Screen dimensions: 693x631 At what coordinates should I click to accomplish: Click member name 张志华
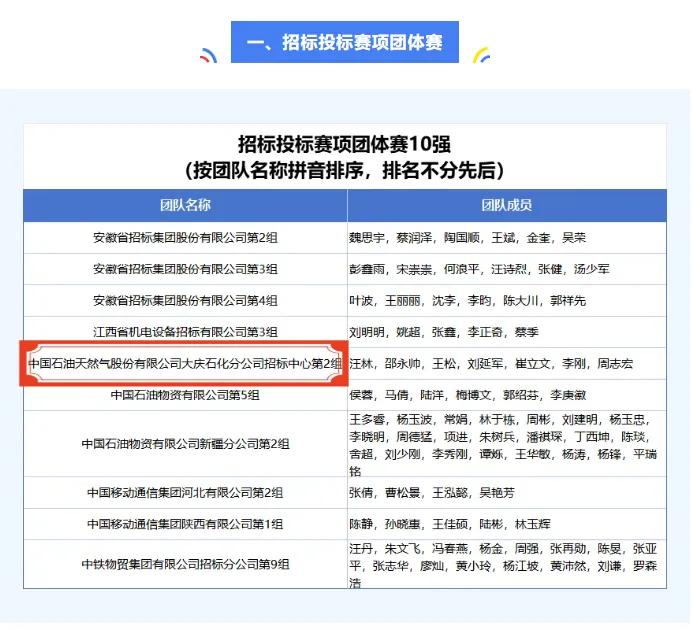pos(391,566)
